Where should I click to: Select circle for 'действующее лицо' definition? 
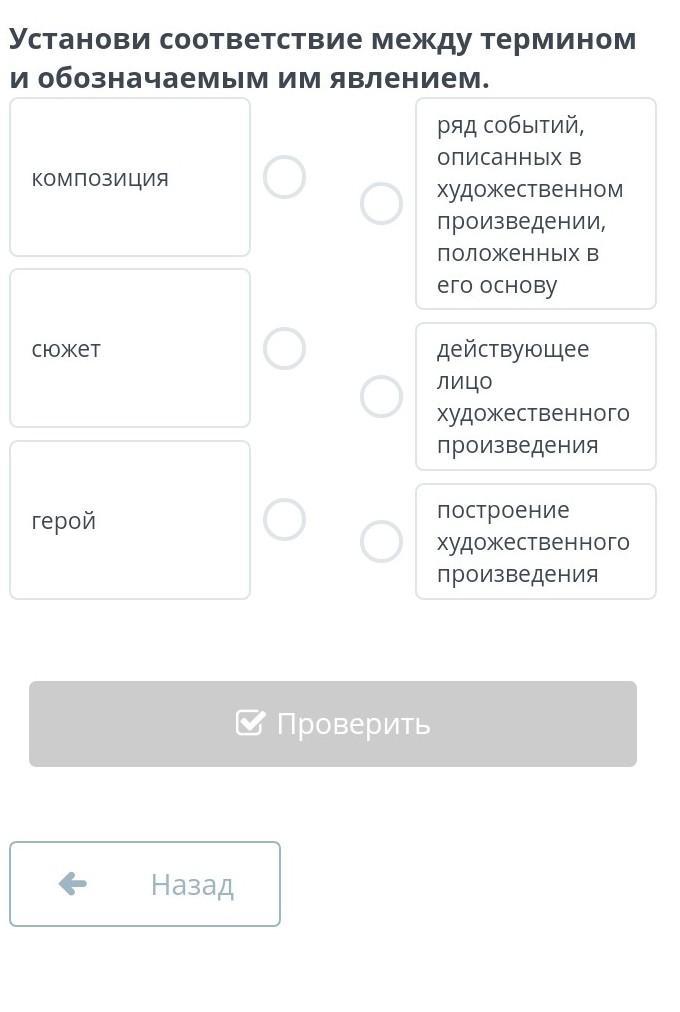click(381, 396)
